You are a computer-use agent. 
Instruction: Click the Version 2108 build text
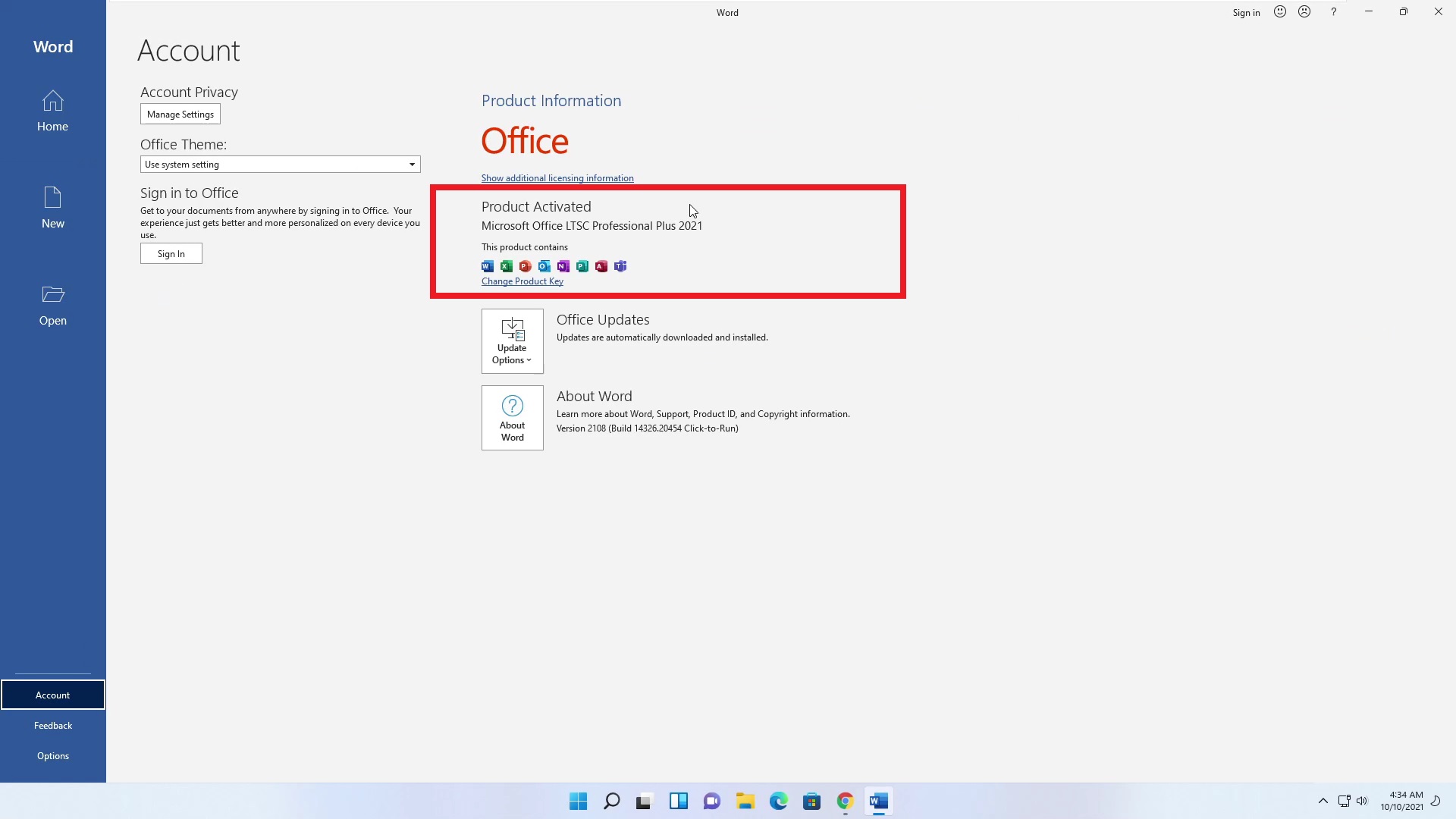(x=647, y=428)
